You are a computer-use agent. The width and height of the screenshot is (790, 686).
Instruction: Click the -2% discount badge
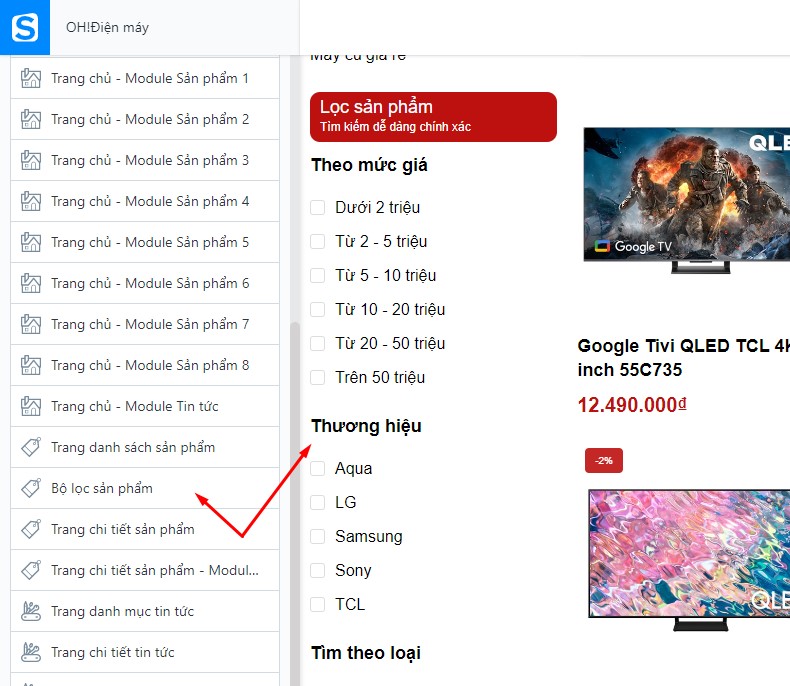tap(604, 460)
